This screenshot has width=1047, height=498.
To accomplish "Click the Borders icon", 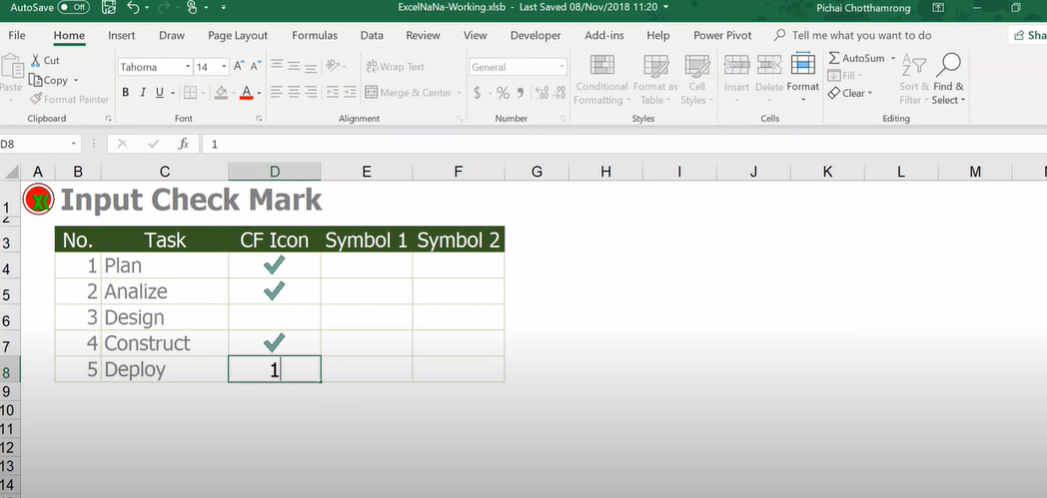I will coord(190,93).
